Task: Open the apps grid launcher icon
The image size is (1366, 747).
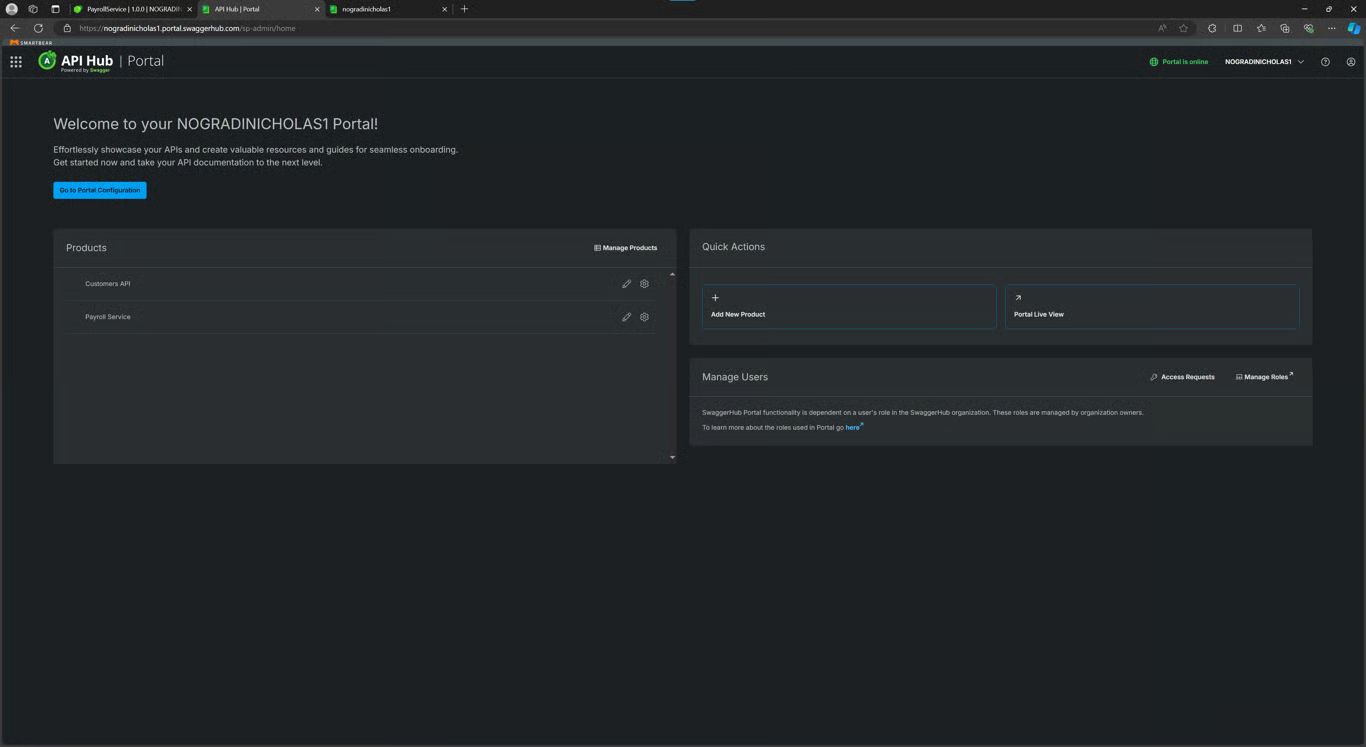Action: pyautogui.click(x=16, y=62)
